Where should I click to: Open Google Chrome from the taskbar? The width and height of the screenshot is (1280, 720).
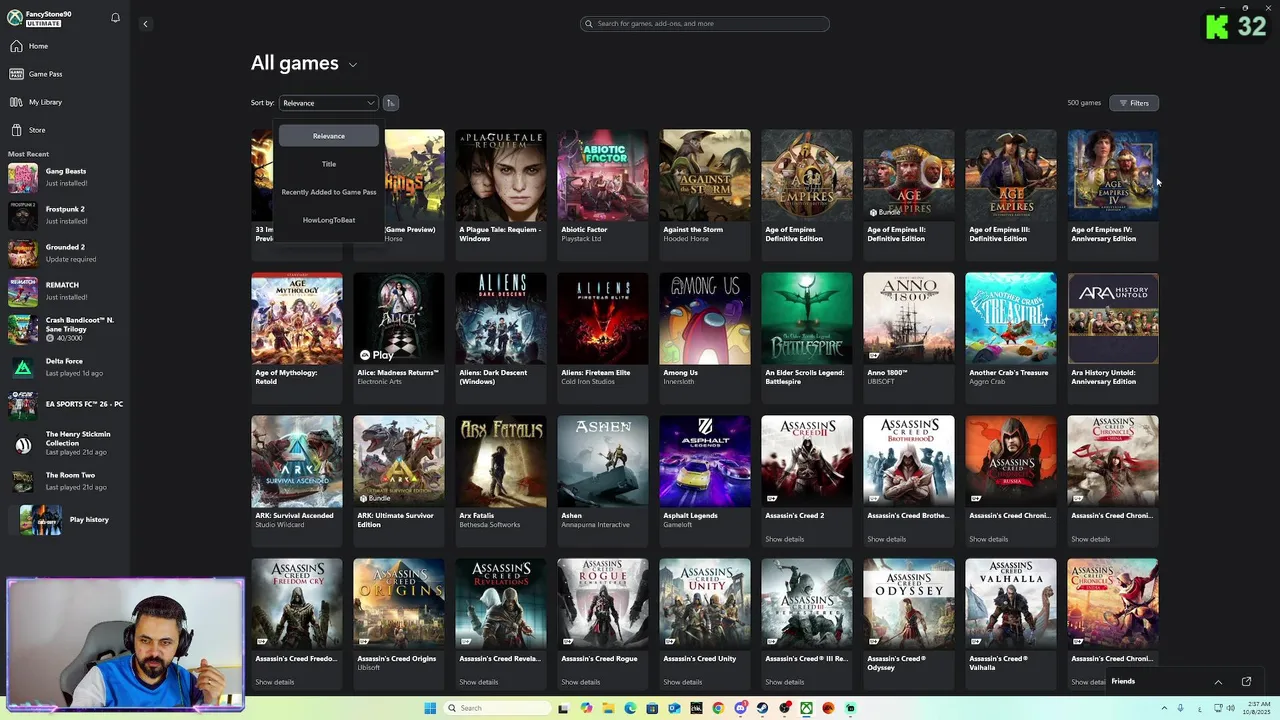tap(718, 708)
